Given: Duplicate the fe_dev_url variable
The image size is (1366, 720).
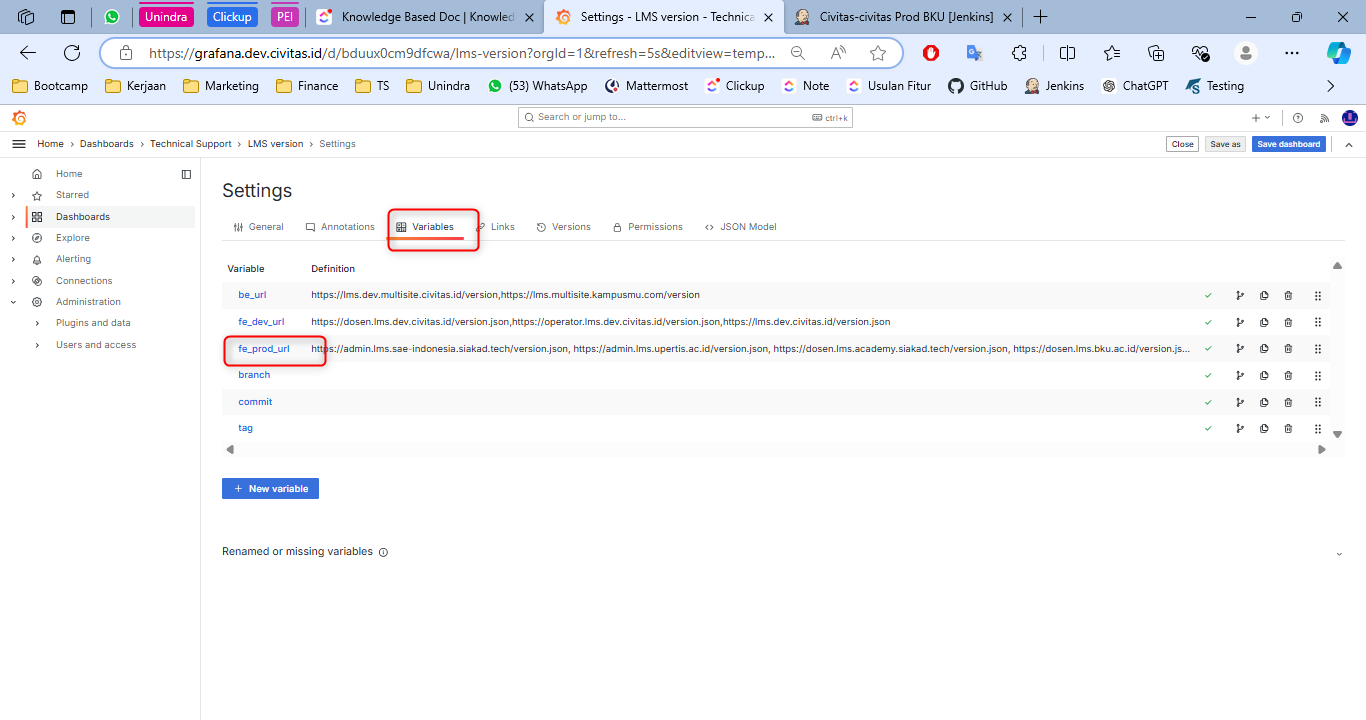Looking at the screenshot, I should pos(1264,322).
